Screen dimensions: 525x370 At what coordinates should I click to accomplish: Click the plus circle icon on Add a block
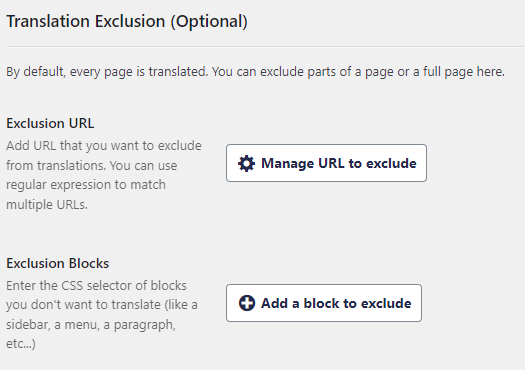(x=247, y=303)
